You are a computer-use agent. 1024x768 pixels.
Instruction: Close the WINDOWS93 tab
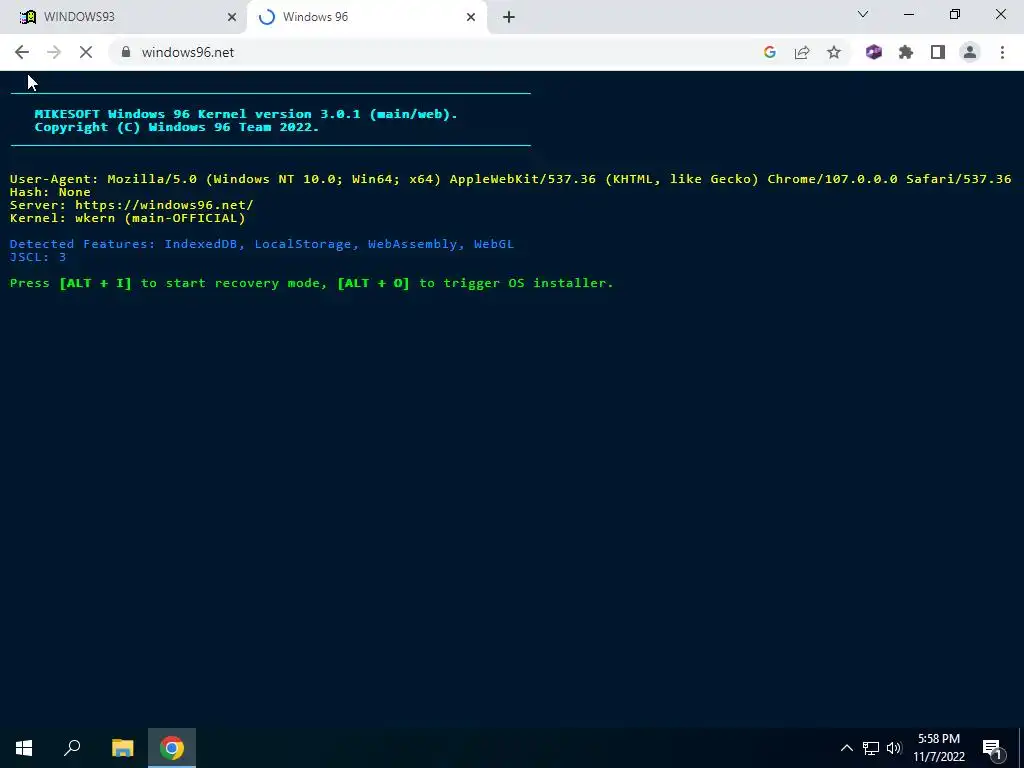(x=232, y=17)
